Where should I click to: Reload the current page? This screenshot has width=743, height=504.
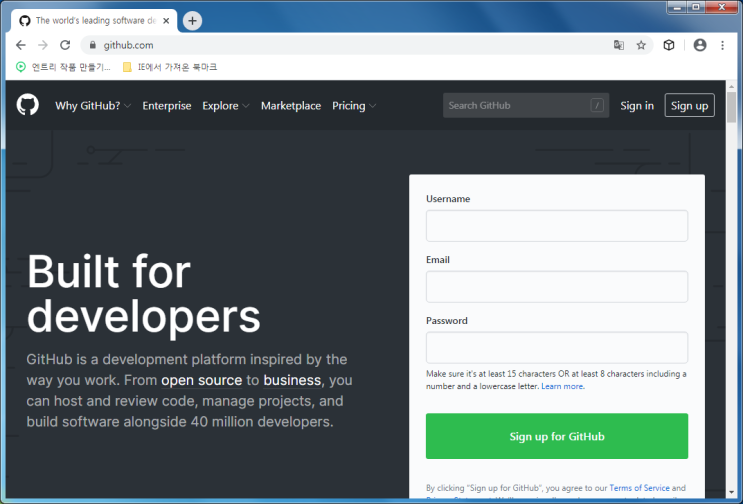click(65, 45)
